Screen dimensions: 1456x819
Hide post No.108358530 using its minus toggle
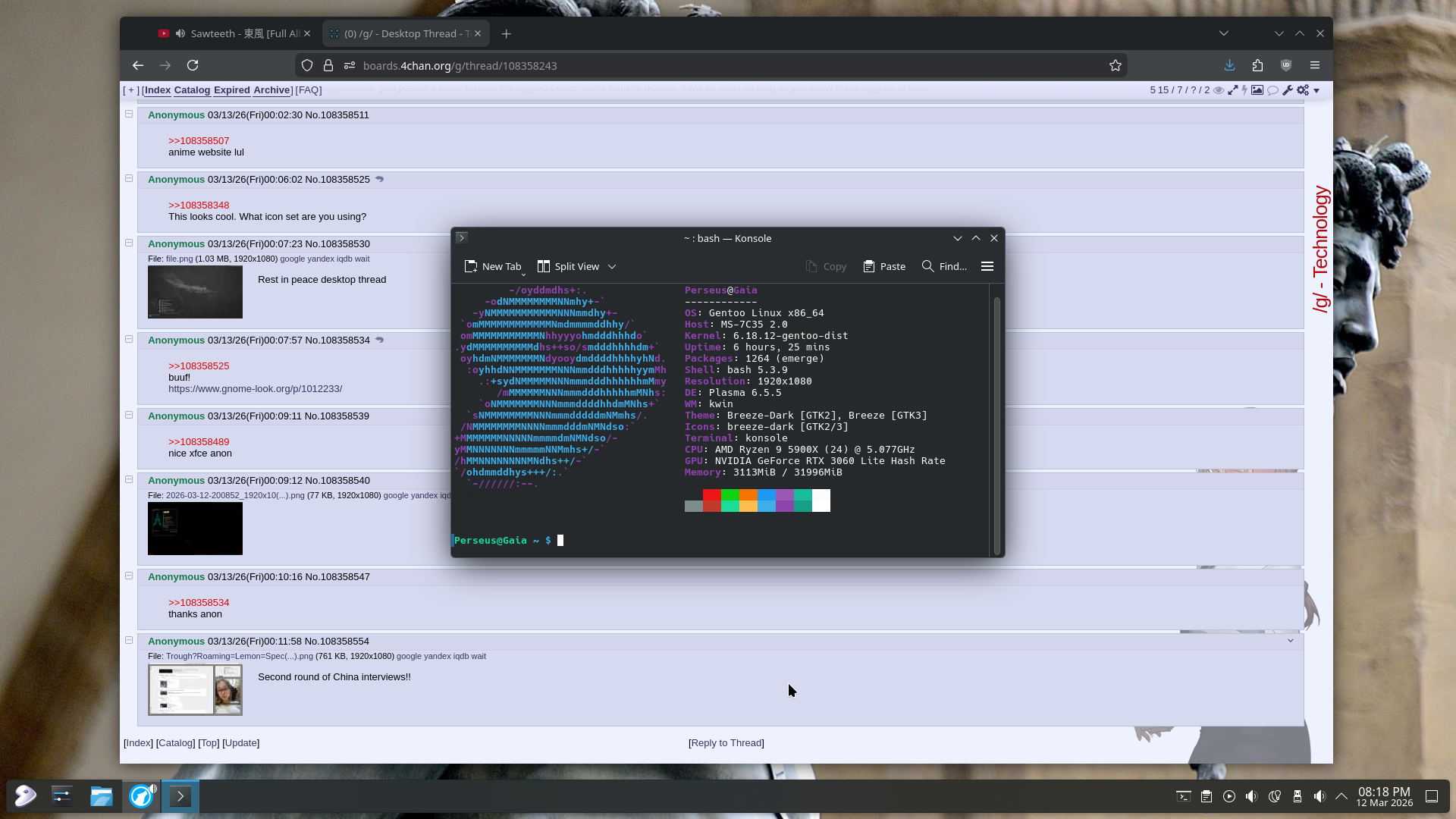pyautogui.click(x=129, y=243)
